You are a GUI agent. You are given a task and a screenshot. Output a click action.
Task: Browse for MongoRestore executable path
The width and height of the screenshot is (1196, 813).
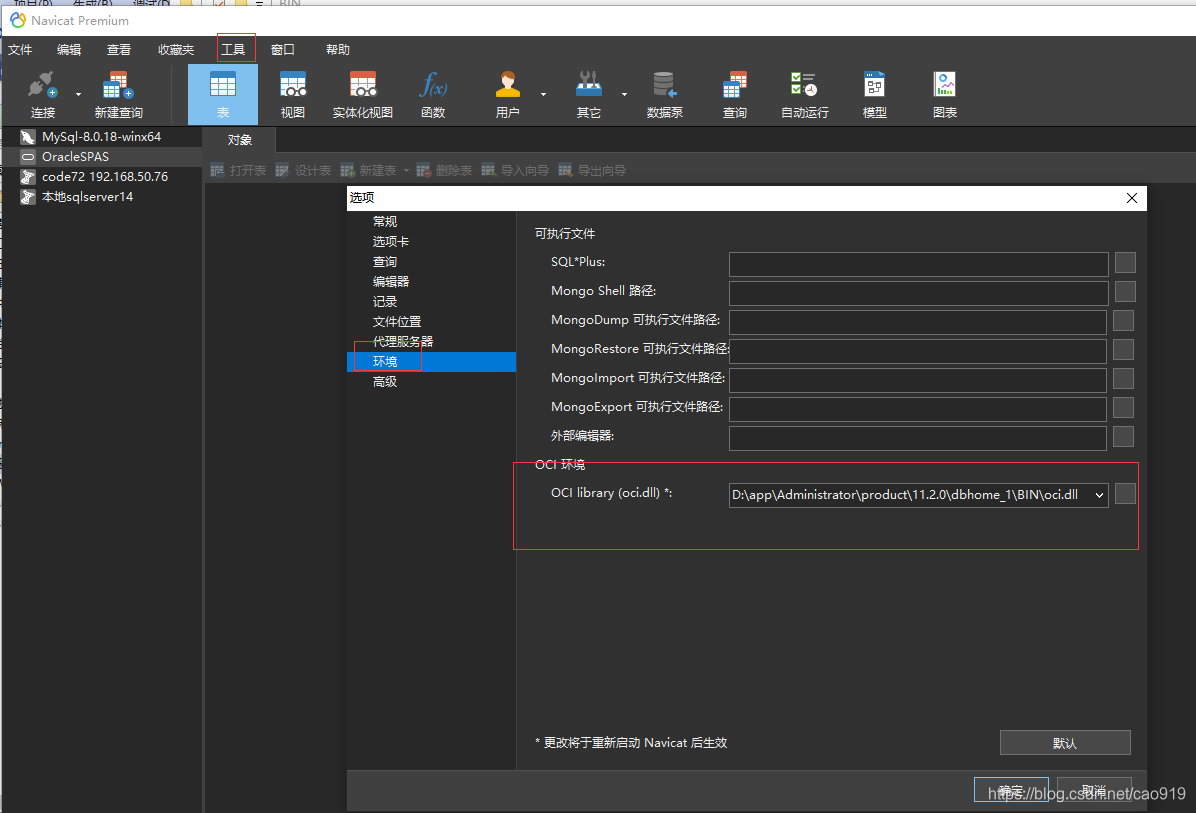[1123, 349]
